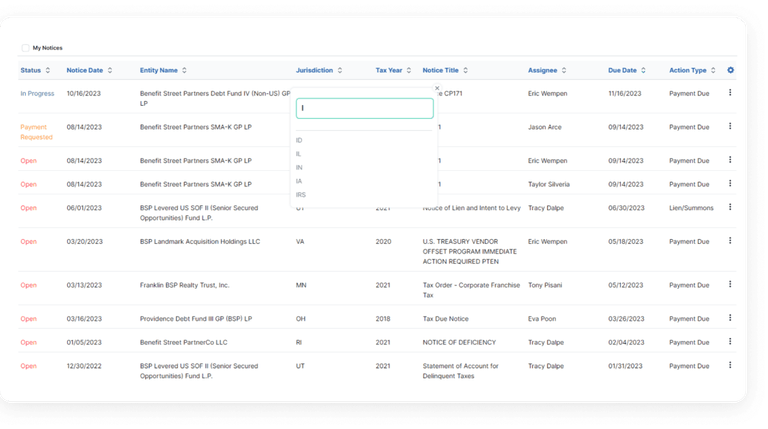The height and width of the screenshot is (429, 768).
Task: Sort by Jurisdiction column arrows
Action: pos(339,71)
